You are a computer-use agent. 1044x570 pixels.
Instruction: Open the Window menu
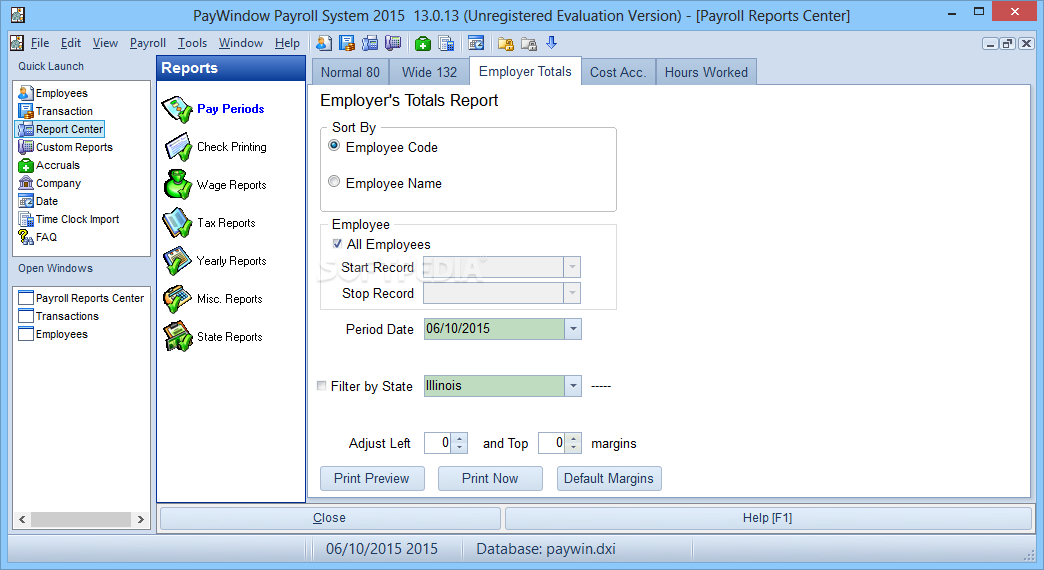241,43
